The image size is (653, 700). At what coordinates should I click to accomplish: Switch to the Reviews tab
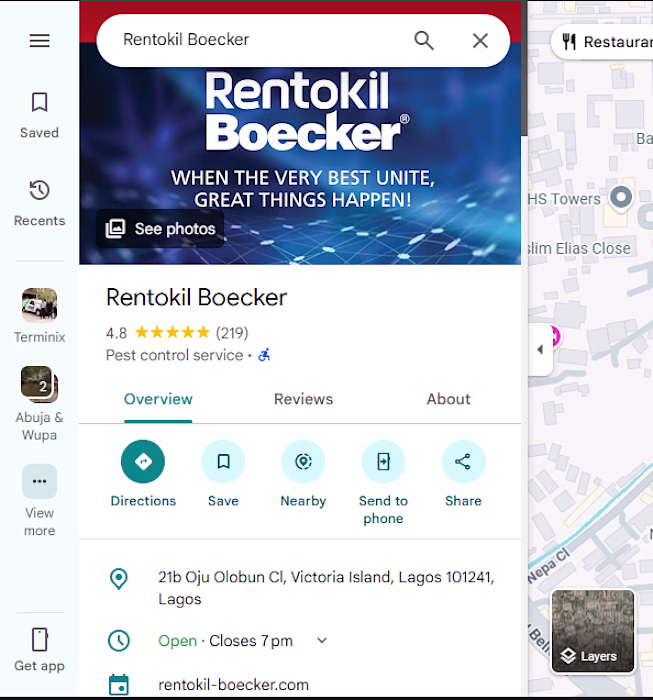point(304,399)
